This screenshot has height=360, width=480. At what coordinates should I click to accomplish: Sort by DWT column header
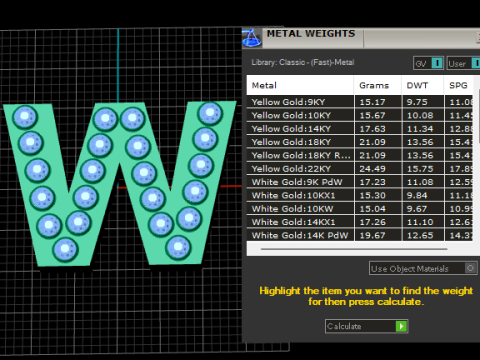coord(423,85)
